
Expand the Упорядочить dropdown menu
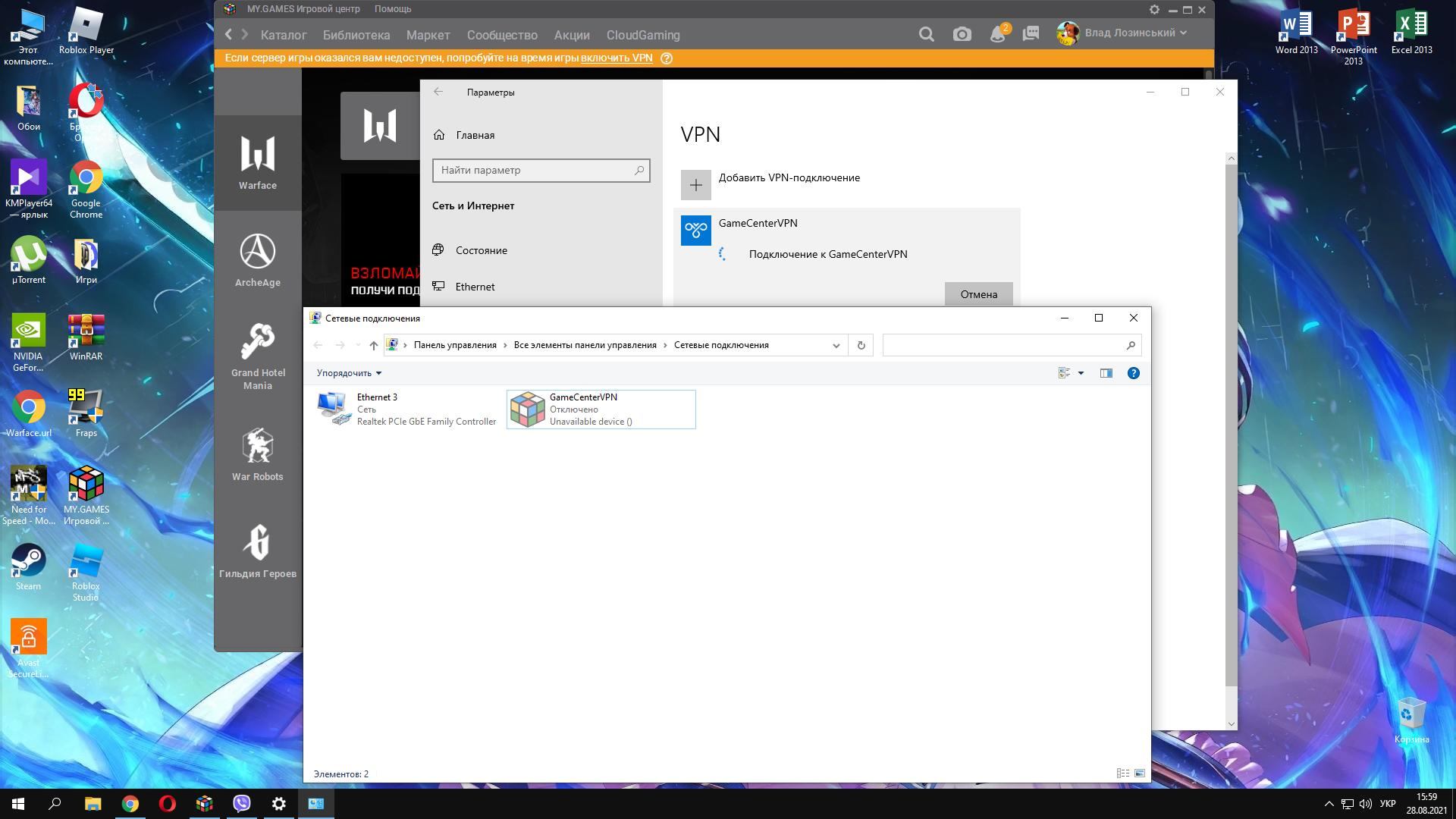[x=349, y=373]
